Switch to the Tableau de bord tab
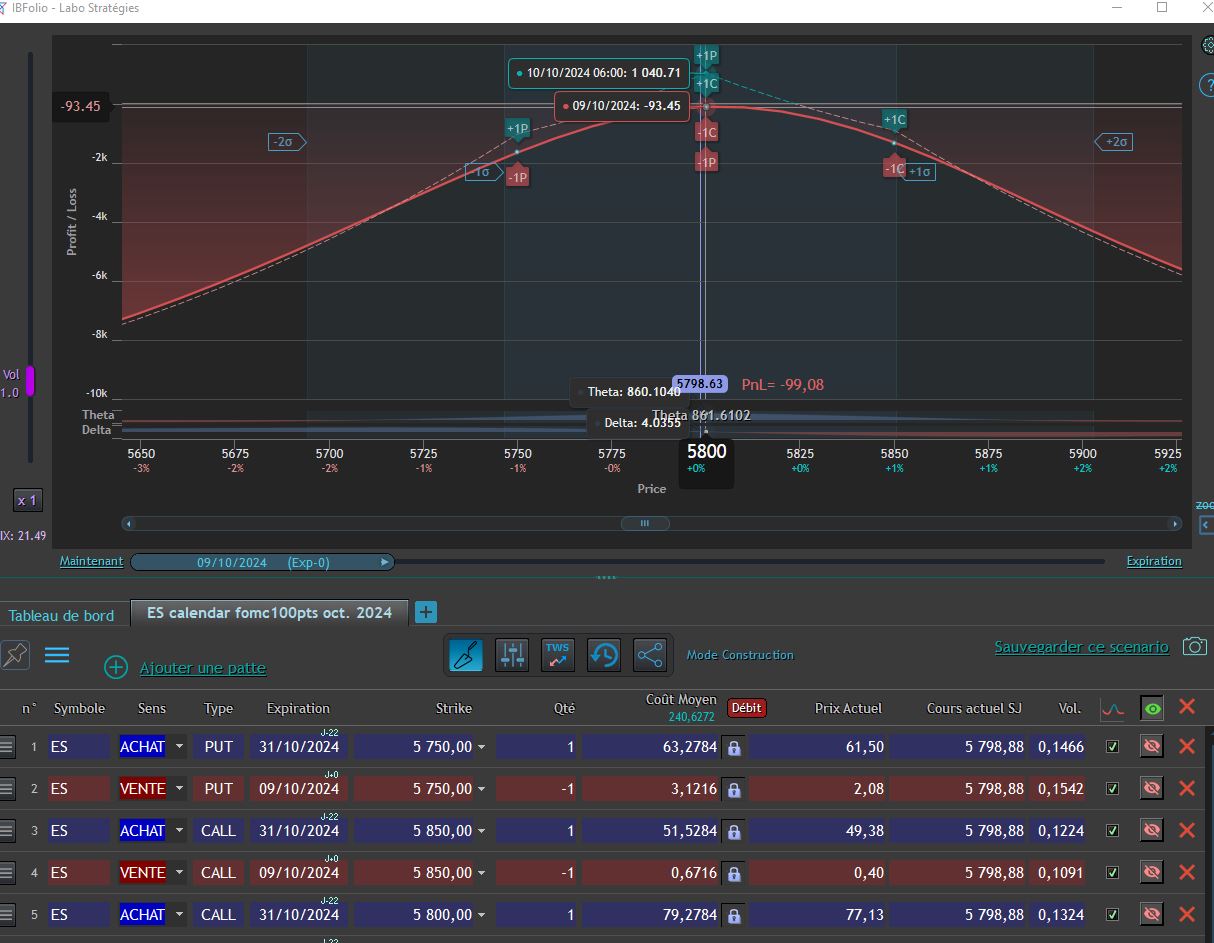 click(62, 615)
